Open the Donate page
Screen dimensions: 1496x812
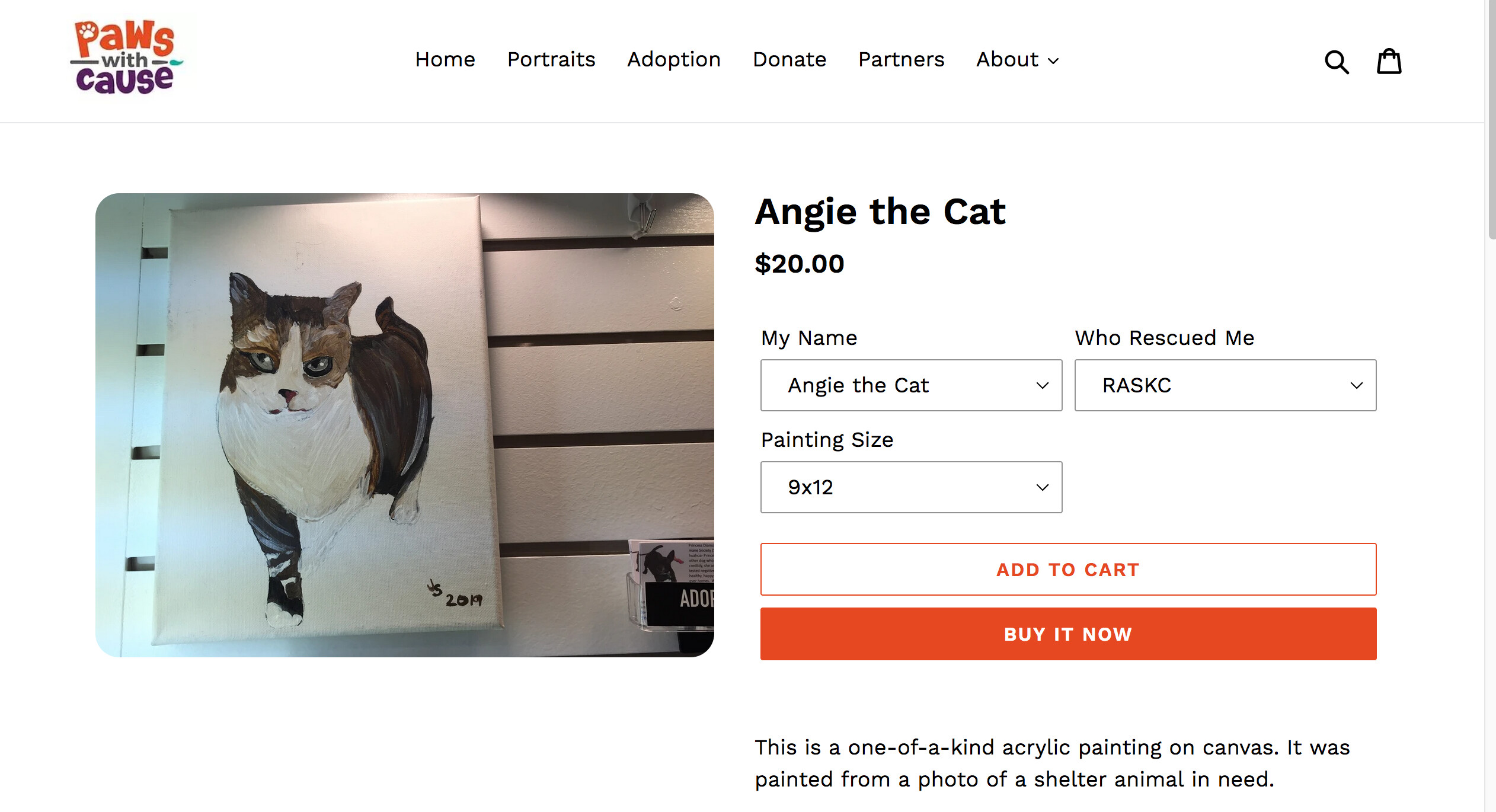[789, 59]
